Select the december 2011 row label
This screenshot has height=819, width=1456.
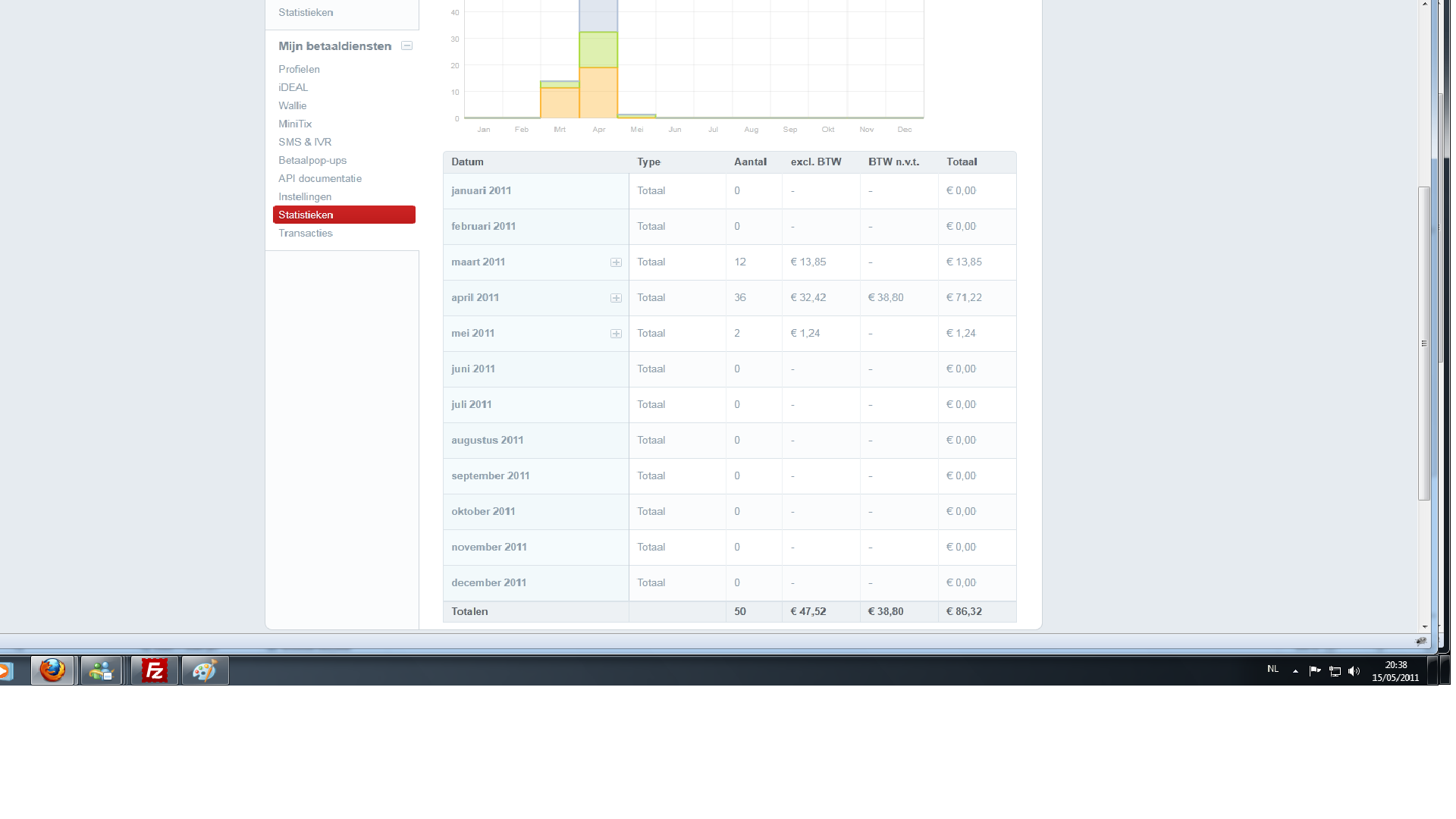click(x=488, y=582)
